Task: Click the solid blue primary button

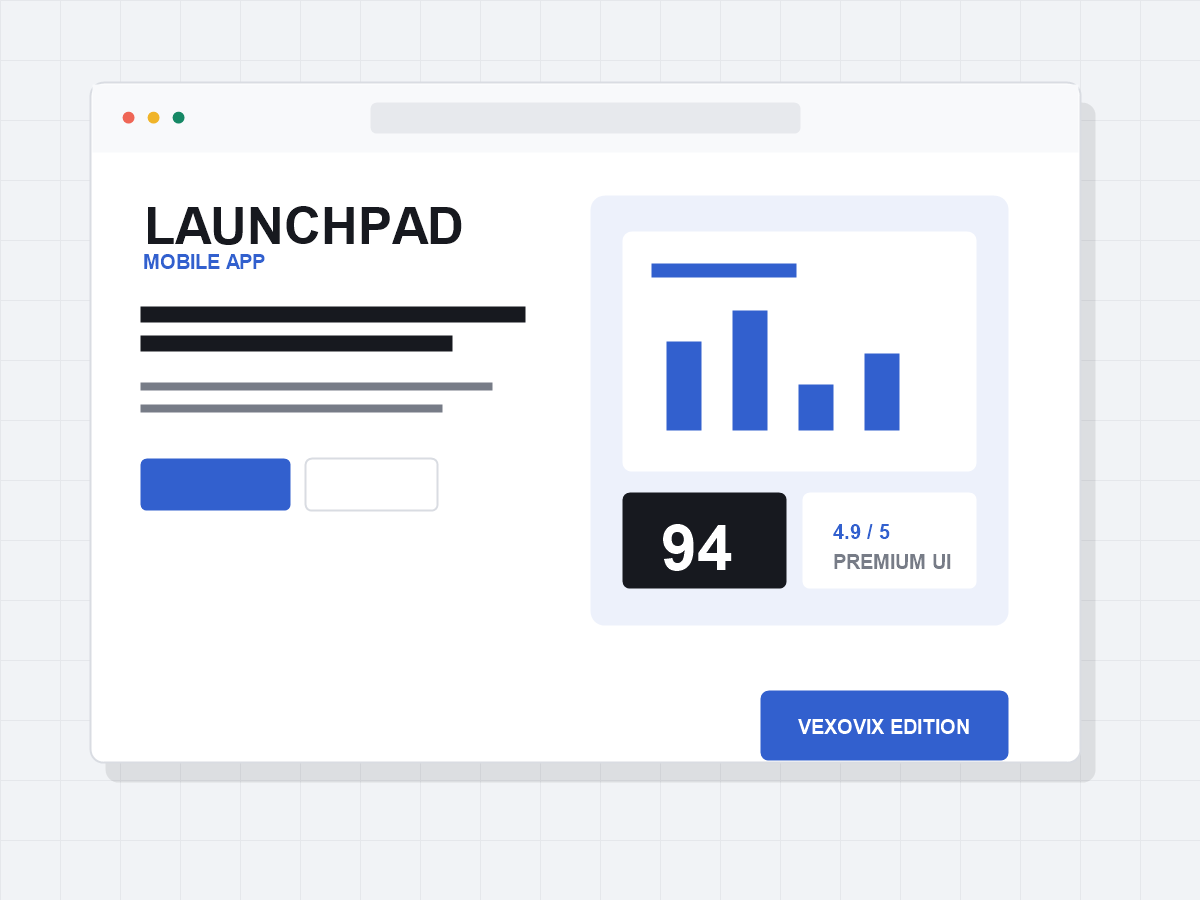Action: click(215, 484)
